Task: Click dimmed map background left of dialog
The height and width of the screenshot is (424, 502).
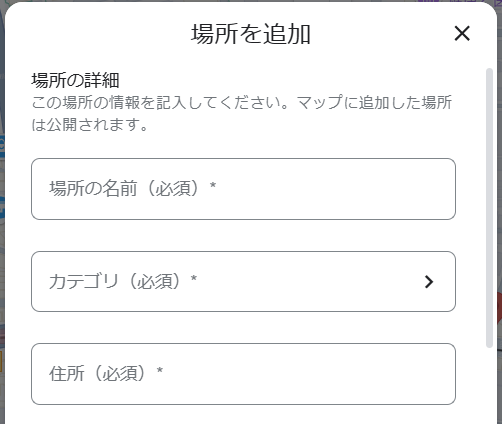Action: coord(2,233)
